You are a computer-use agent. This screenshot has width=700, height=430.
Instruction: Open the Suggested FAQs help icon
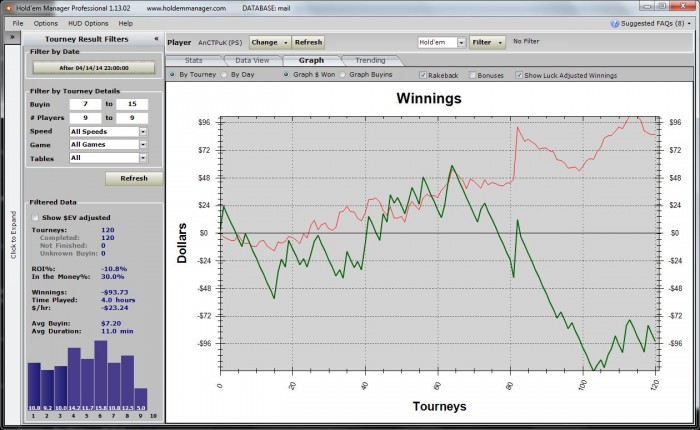coord(615,24)
